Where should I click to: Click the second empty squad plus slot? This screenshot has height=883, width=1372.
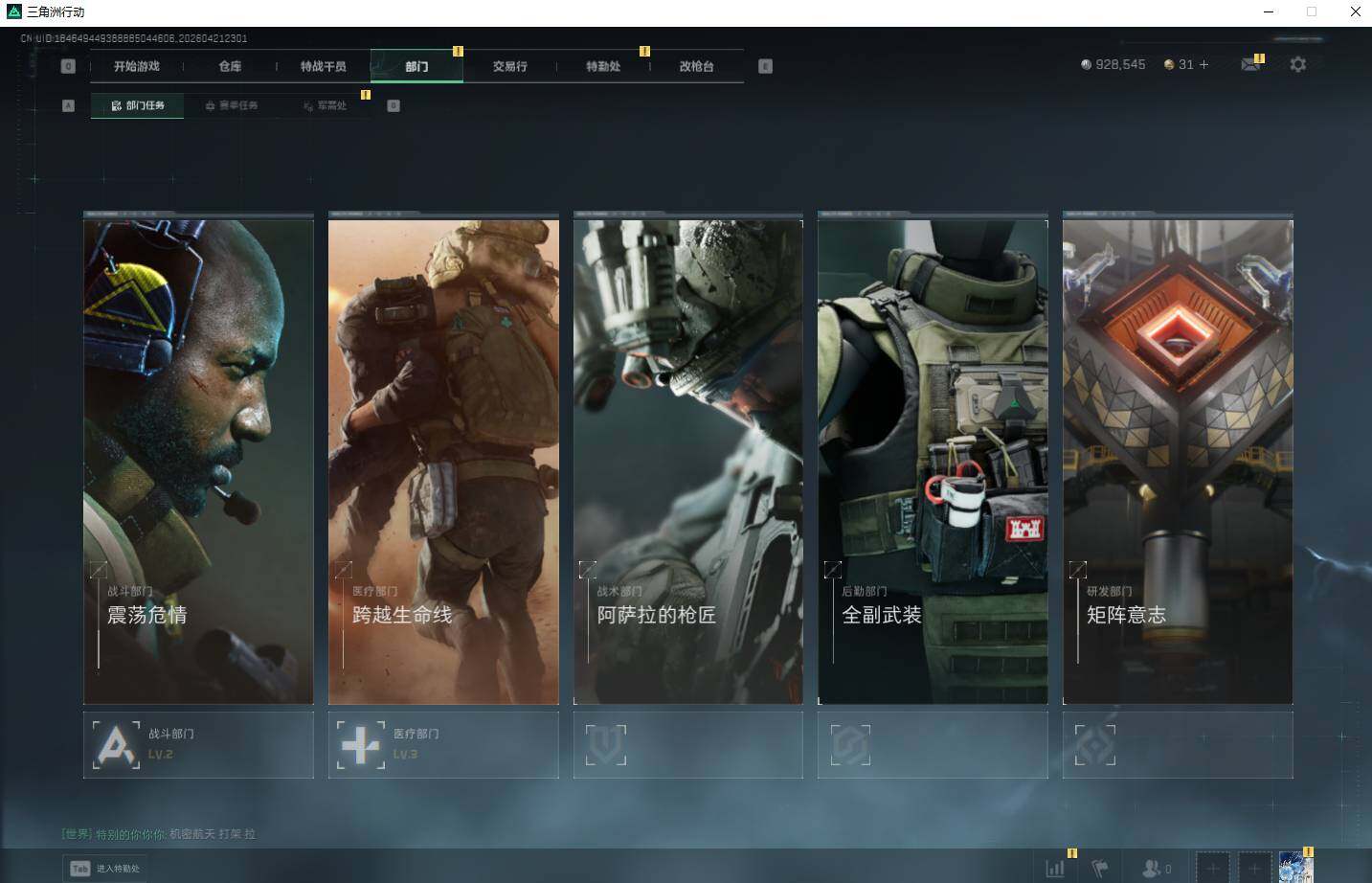[x=1254, y=868]
